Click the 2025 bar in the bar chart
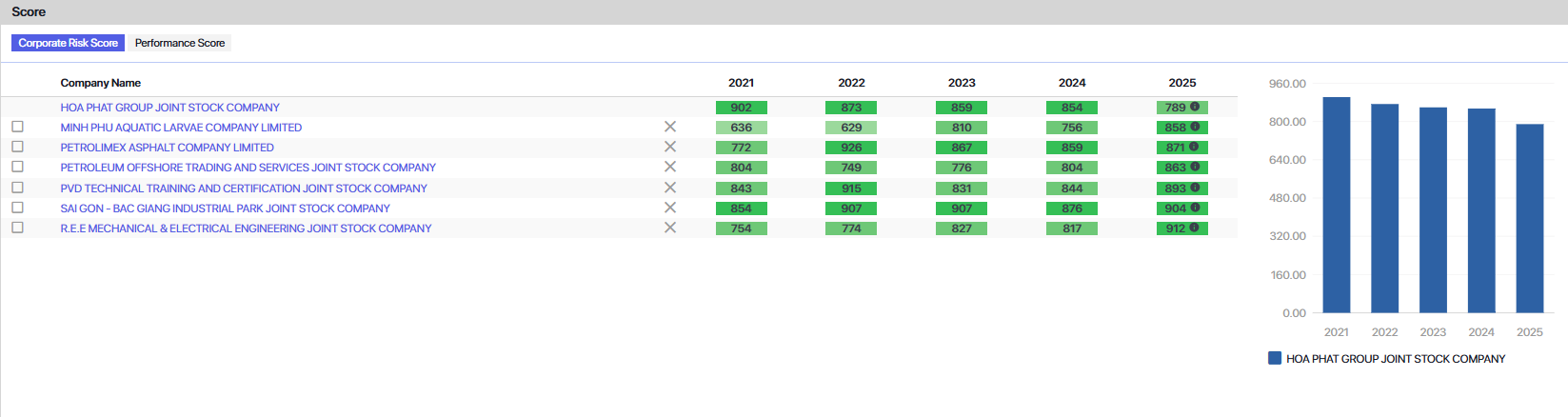 coord(1529,218)
